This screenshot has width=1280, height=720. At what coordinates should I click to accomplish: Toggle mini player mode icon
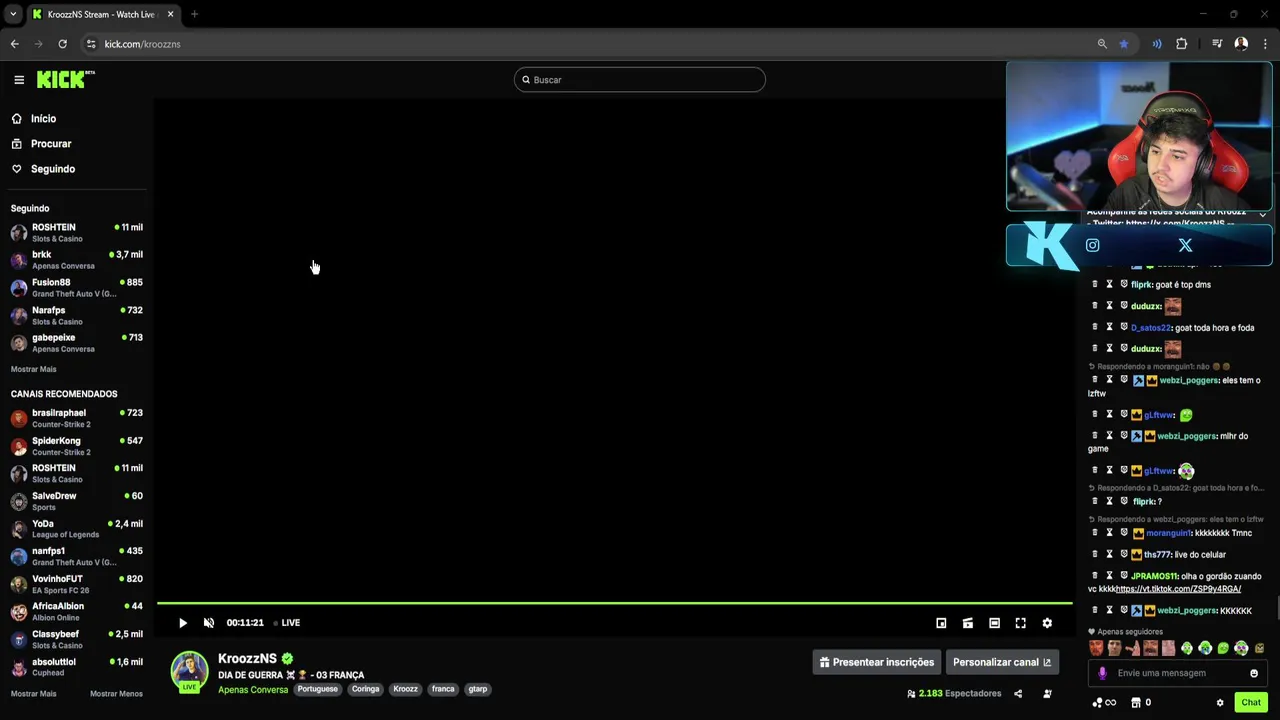tap(941, 623)
